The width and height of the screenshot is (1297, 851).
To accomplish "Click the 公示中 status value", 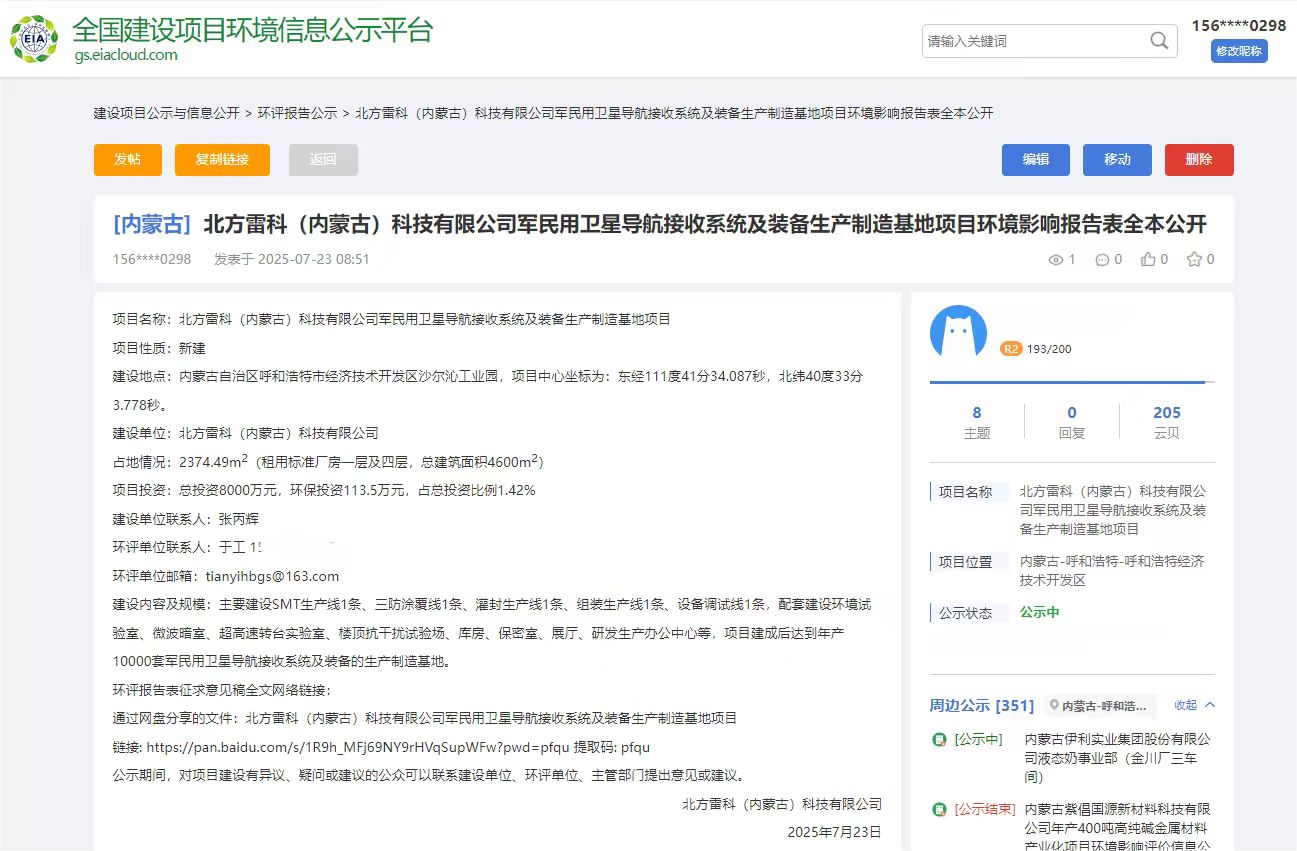I will click(x=1039, y=612).
